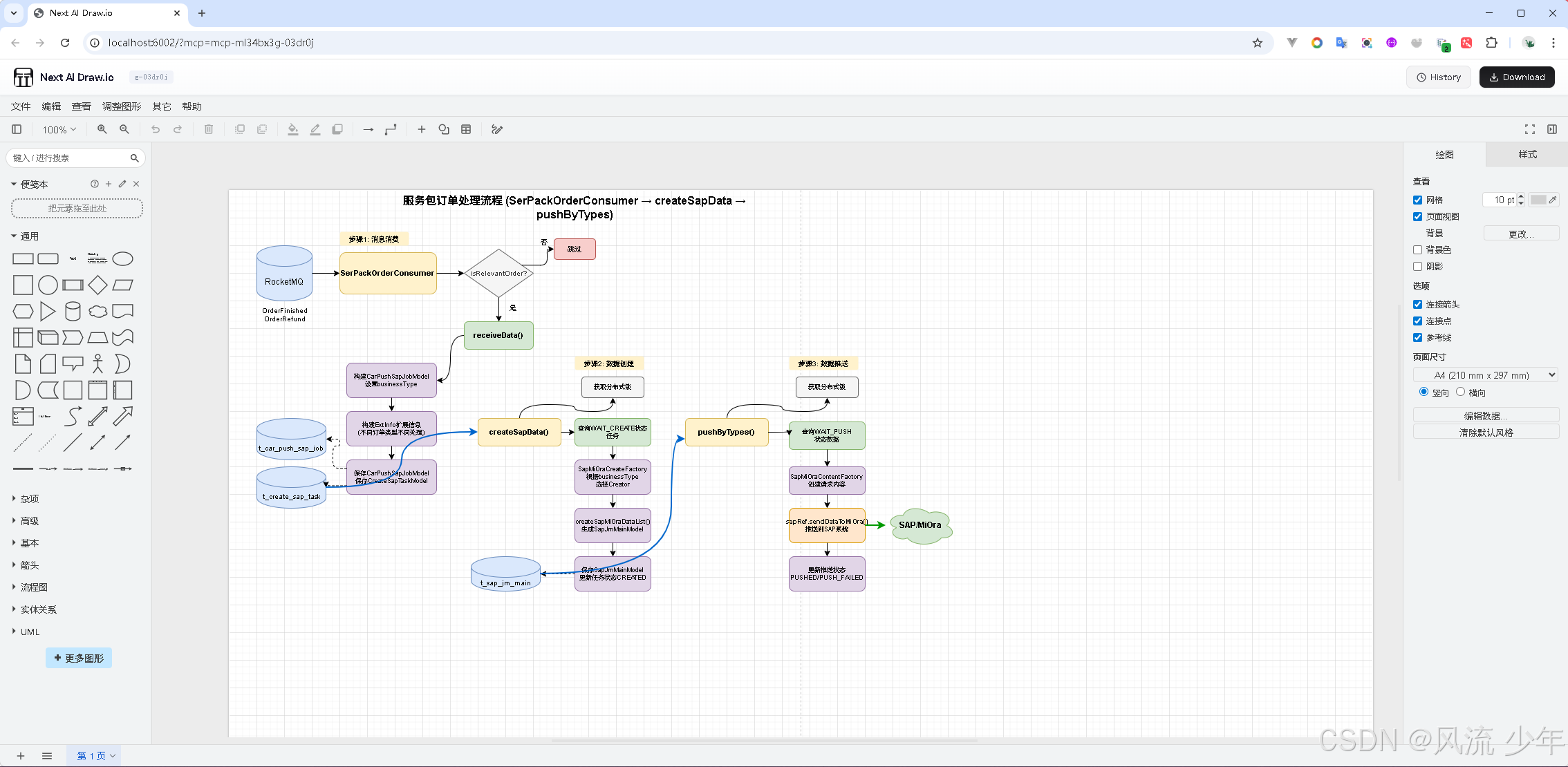Image resolution: width=1568 pixels, height=767 pixels.
Task: Switch to the 样式 tab
Action: tap(1527, 155)
